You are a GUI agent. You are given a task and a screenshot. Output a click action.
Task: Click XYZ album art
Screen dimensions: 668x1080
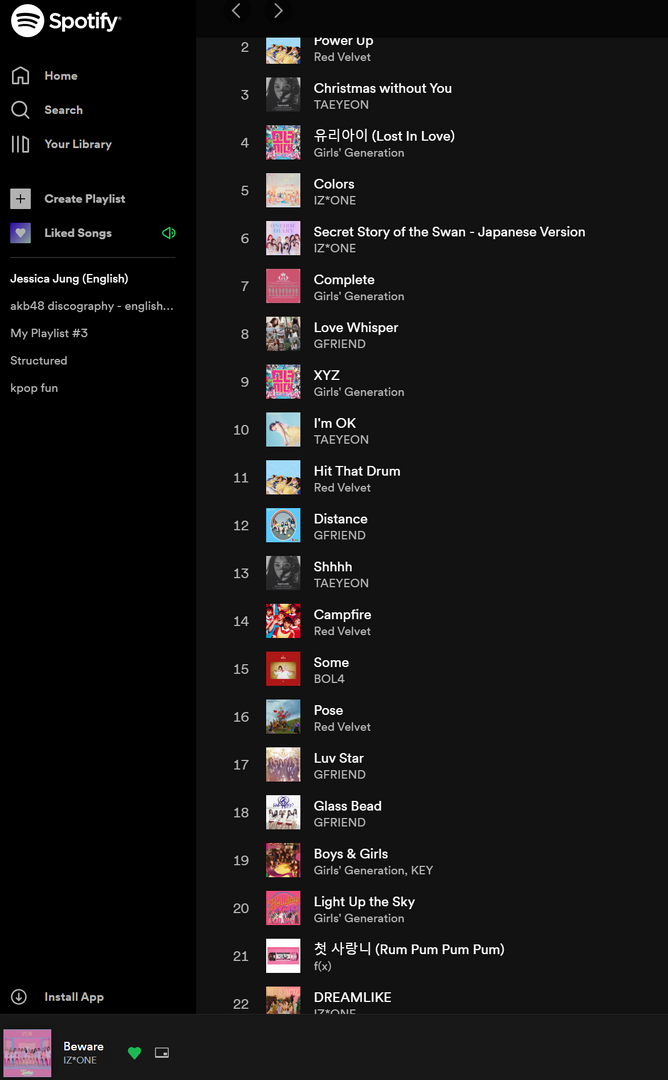[x=283, y=382]
